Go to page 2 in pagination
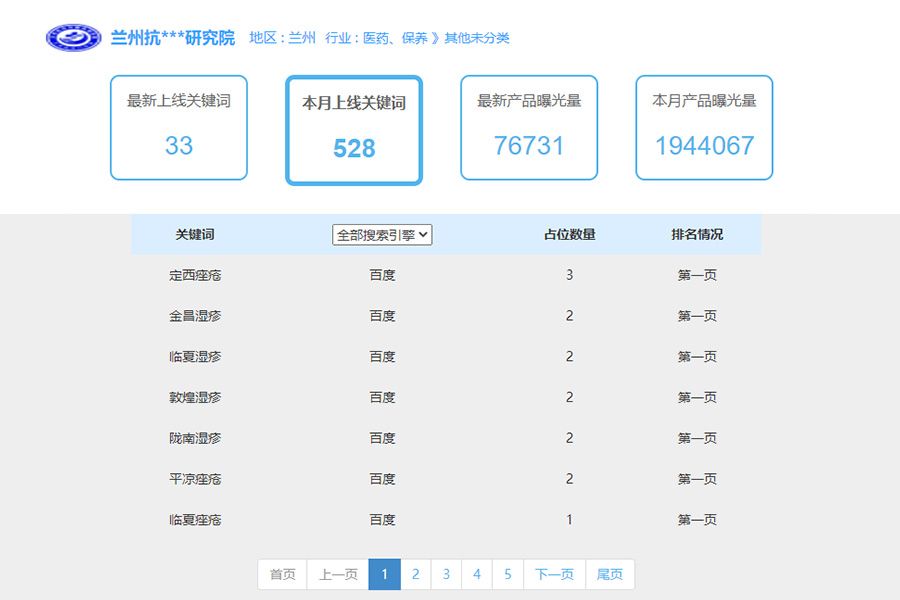Viewport: 900px width, 600px height. [416, 574]
